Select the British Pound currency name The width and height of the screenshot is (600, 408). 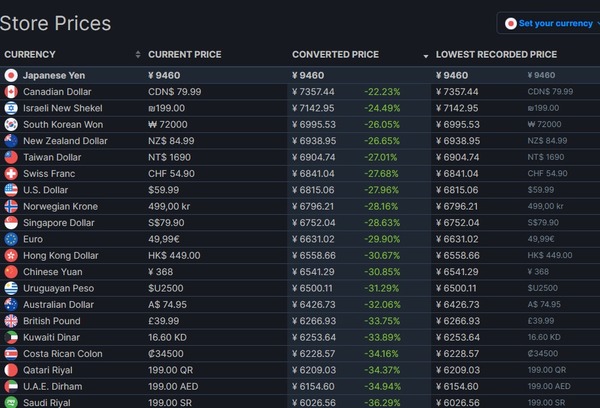click(52, 321)
